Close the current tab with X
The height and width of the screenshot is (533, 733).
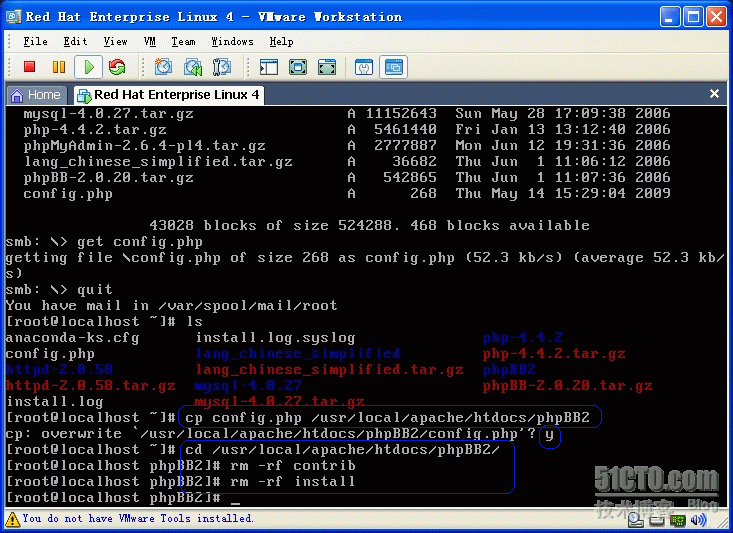coord(714,94)
